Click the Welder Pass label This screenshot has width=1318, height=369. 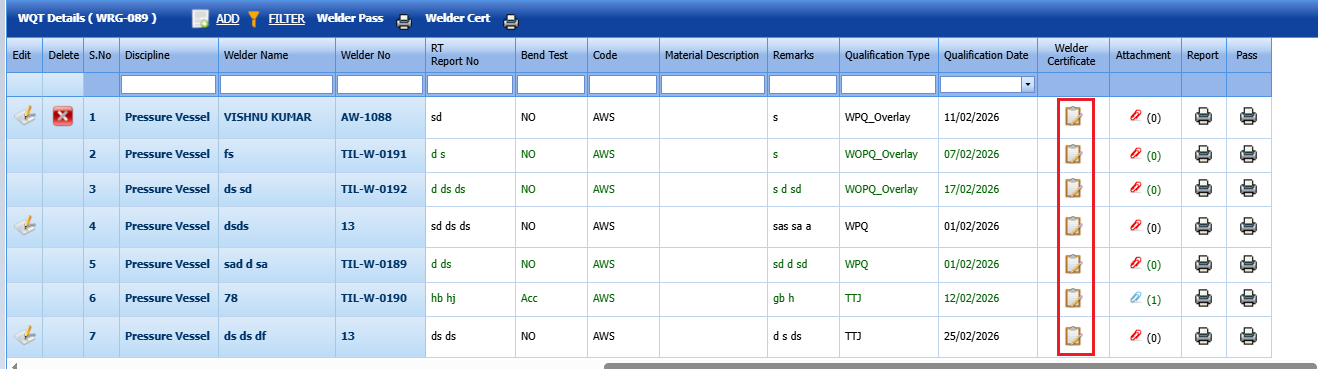pyautogui.click(x=350, y=19)
